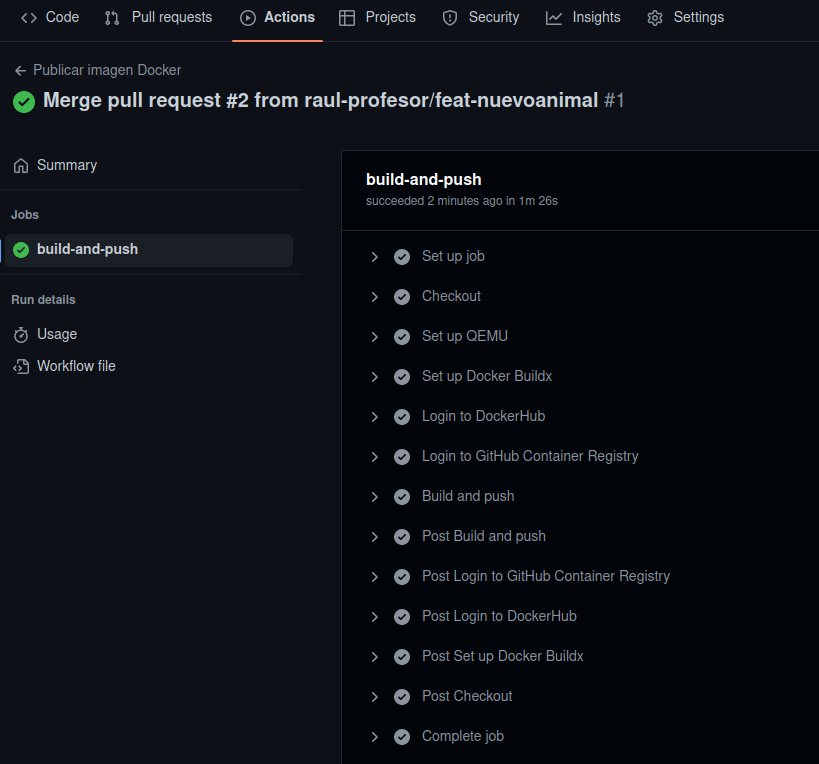This screenshot has height=764, width=819.
Task: Click the graph icon on Insights tab
Action: pyautogui.click(x=554, y=18)
